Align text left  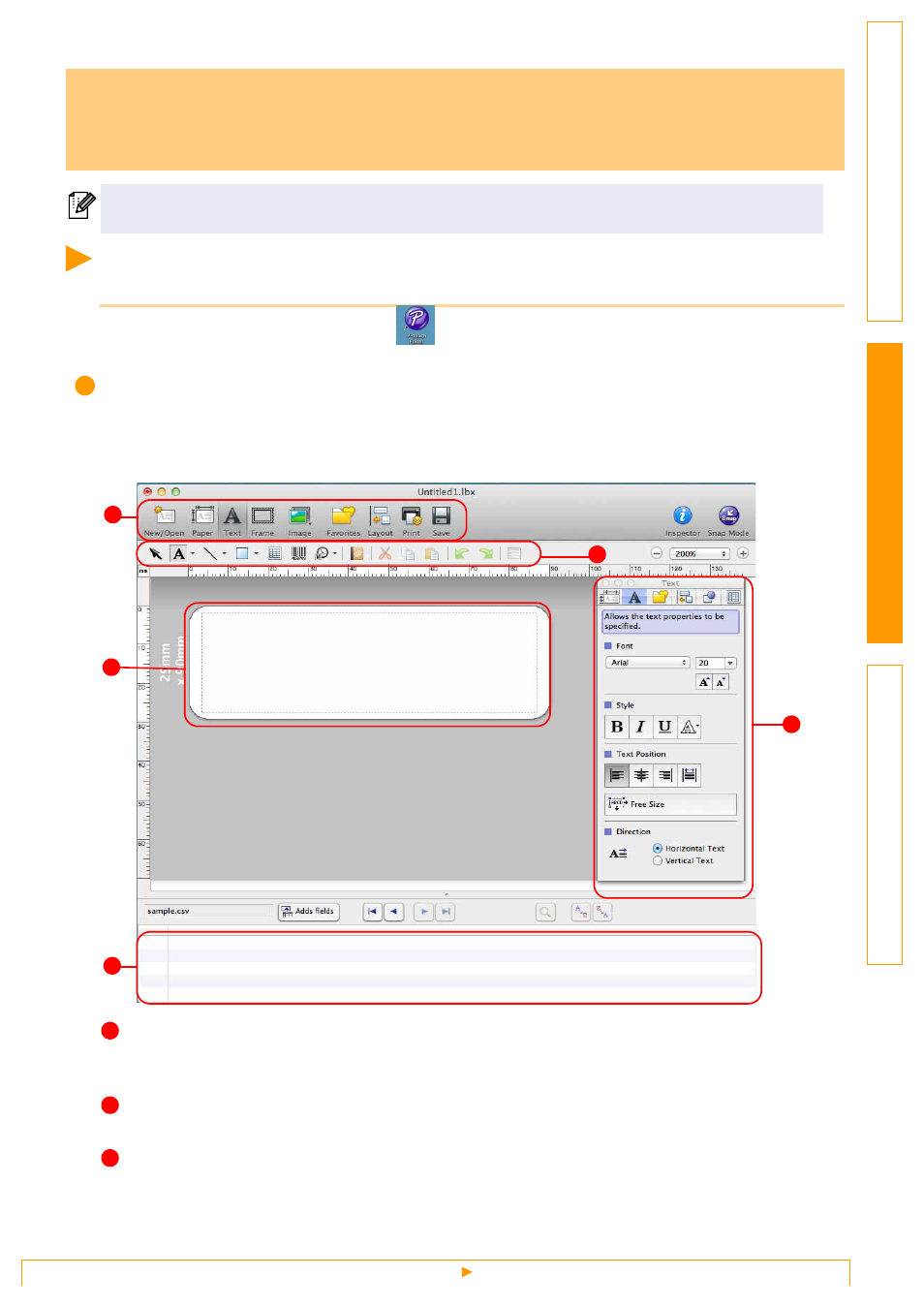click(617, 775)
